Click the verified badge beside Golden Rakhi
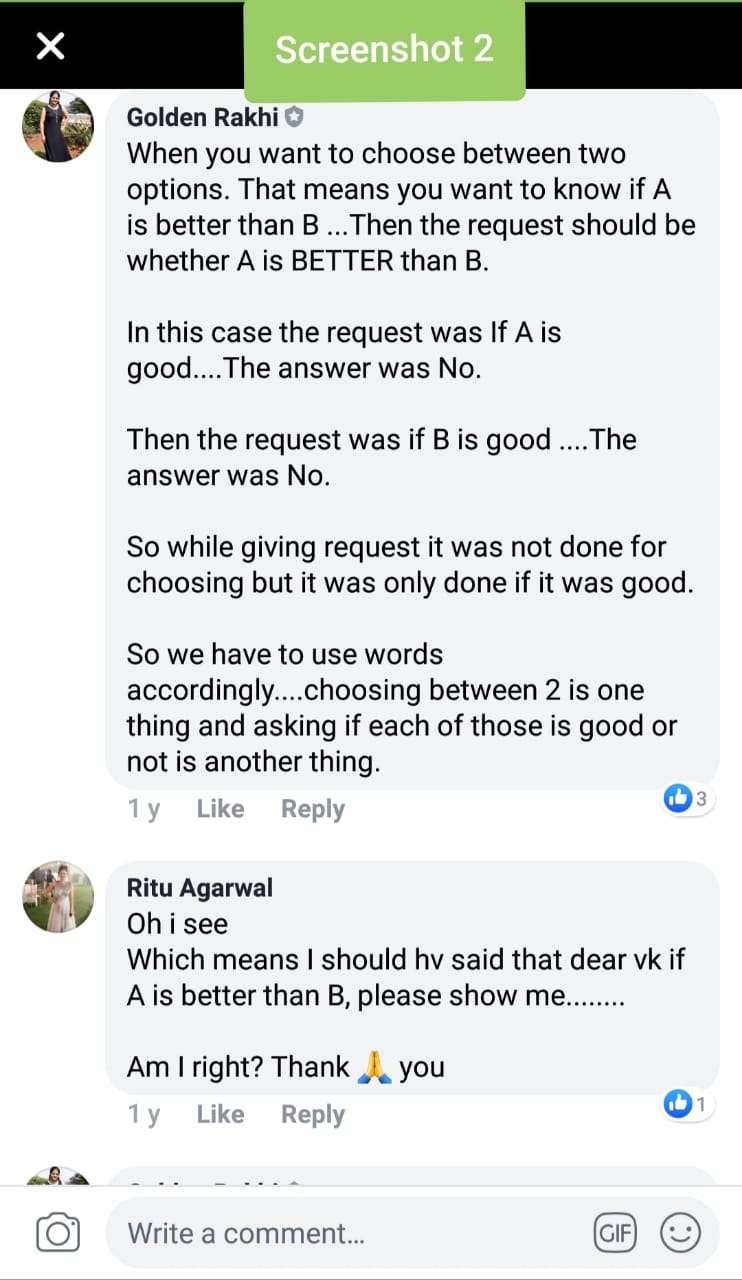 tap(294, 118)
